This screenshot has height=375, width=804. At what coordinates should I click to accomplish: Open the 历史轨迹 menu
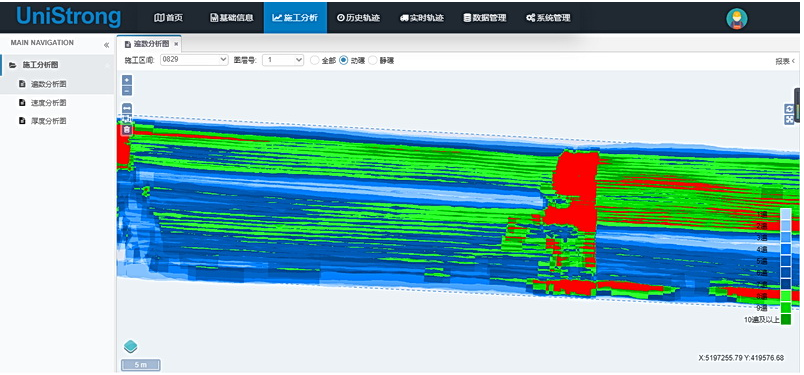click(x=358, y=17)
